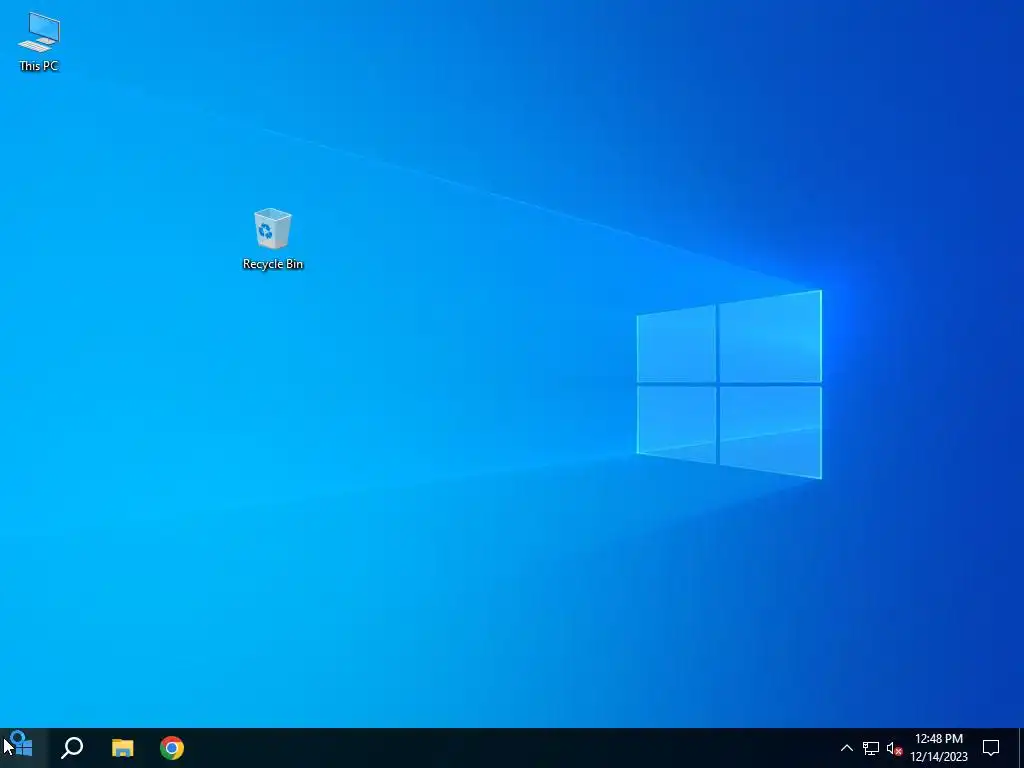Click the 'This PC' label text
Screen dimensions: 1024x768
(39, 65)
